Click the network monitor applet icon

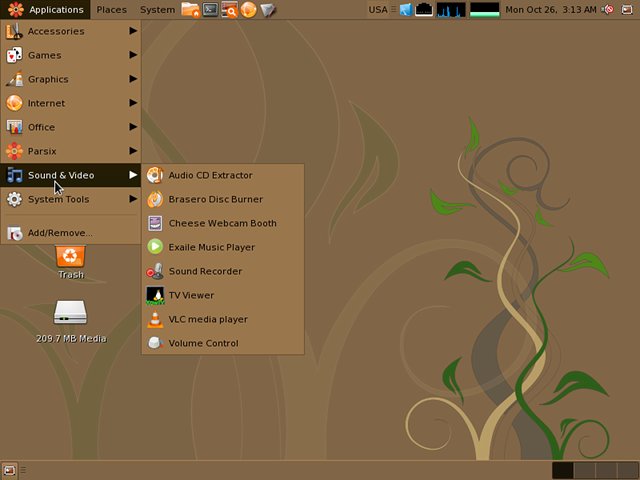(424, 9)
